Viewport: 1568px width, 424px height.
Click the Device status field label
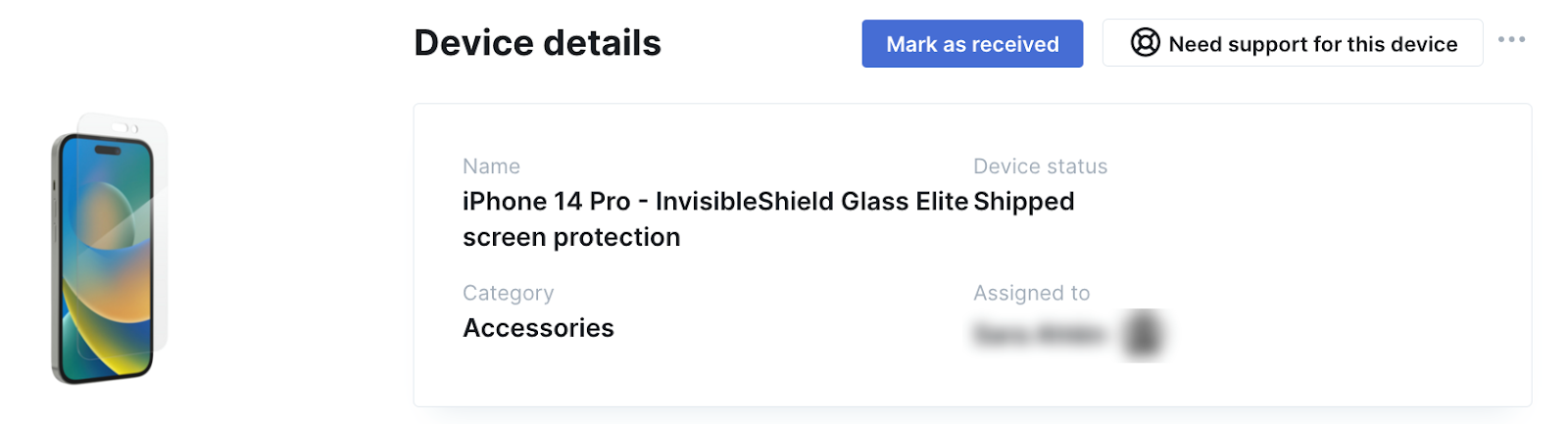click(x=1040, y=166)
